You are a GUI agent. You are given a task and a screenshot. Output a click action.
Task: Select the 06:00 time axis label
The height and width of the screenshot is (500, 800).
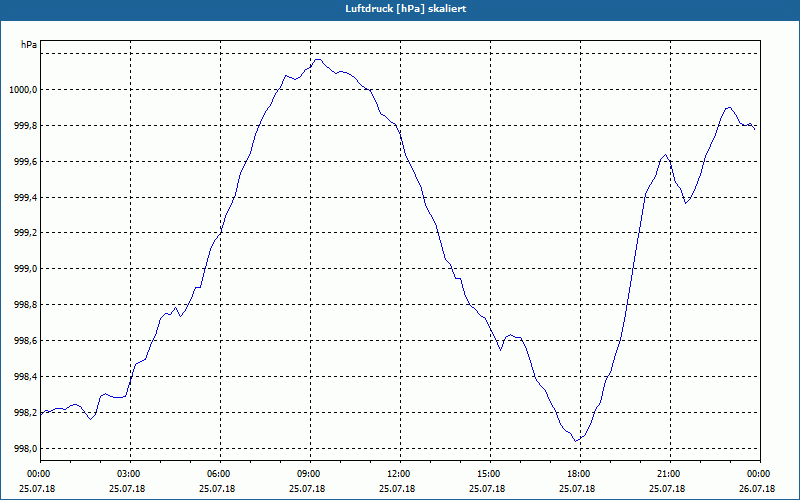[x=217, y=474]
